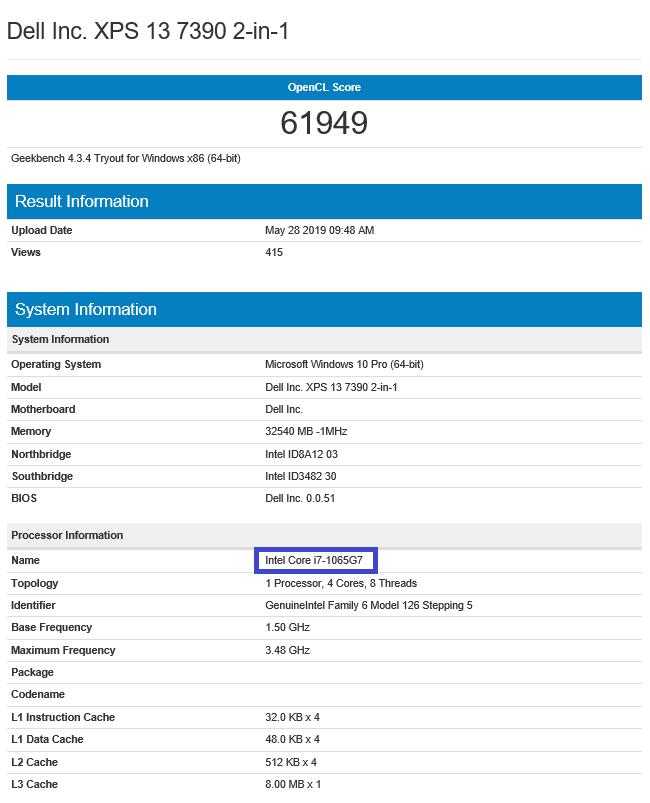The image size is (650, 803).
Task: Select the L3 Cache value 8.00 MB
Action: point(293,784)
